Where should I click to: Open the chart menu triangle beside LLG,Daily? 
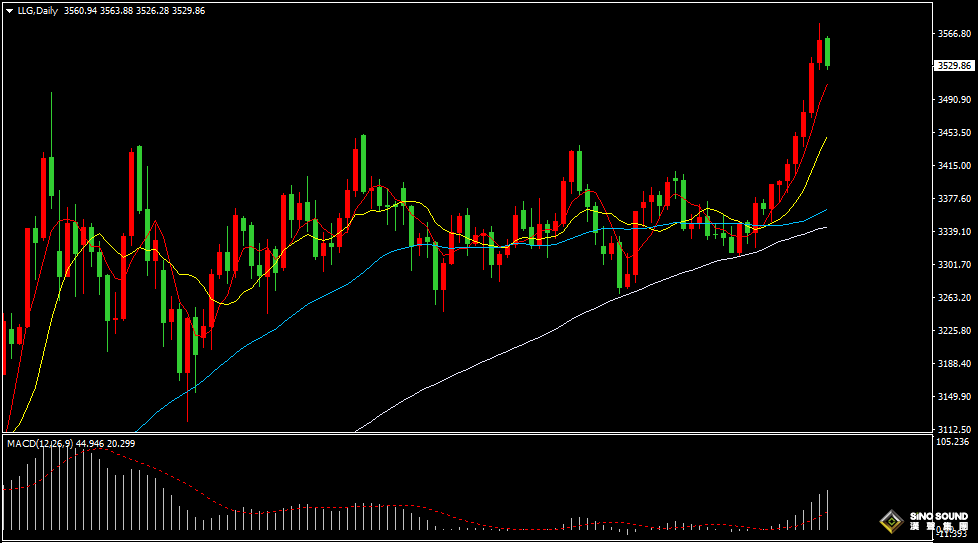click(x=9, y=11)
